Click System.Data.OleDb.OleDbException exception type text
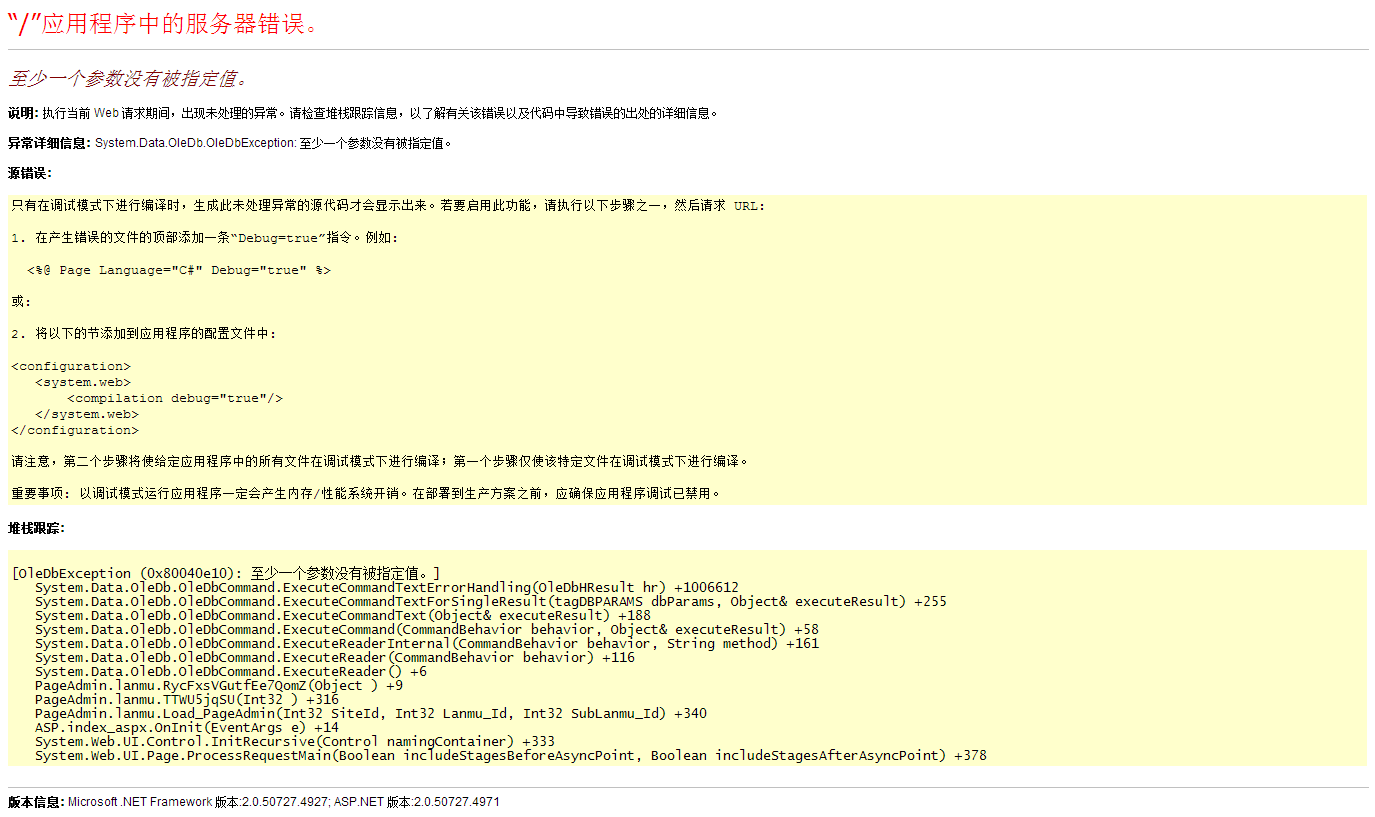The width and height of the screenshot is (1375, 817). 195,143
